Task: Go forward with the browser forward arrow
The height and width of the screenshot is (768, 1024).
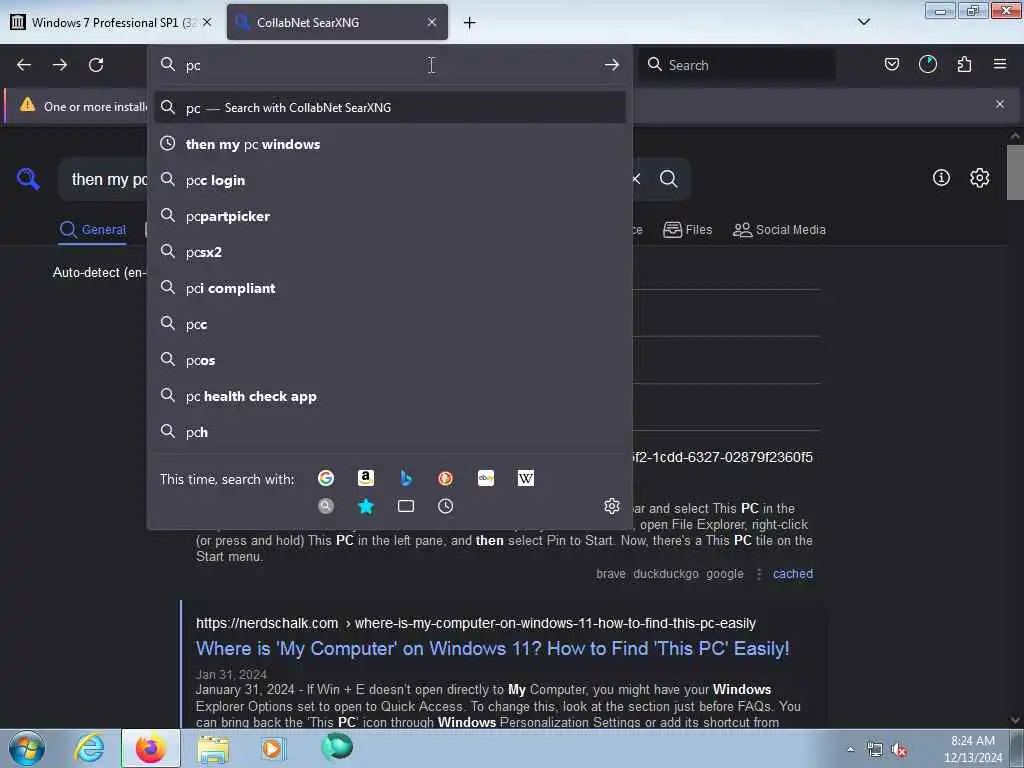Action: coord(60,65)
